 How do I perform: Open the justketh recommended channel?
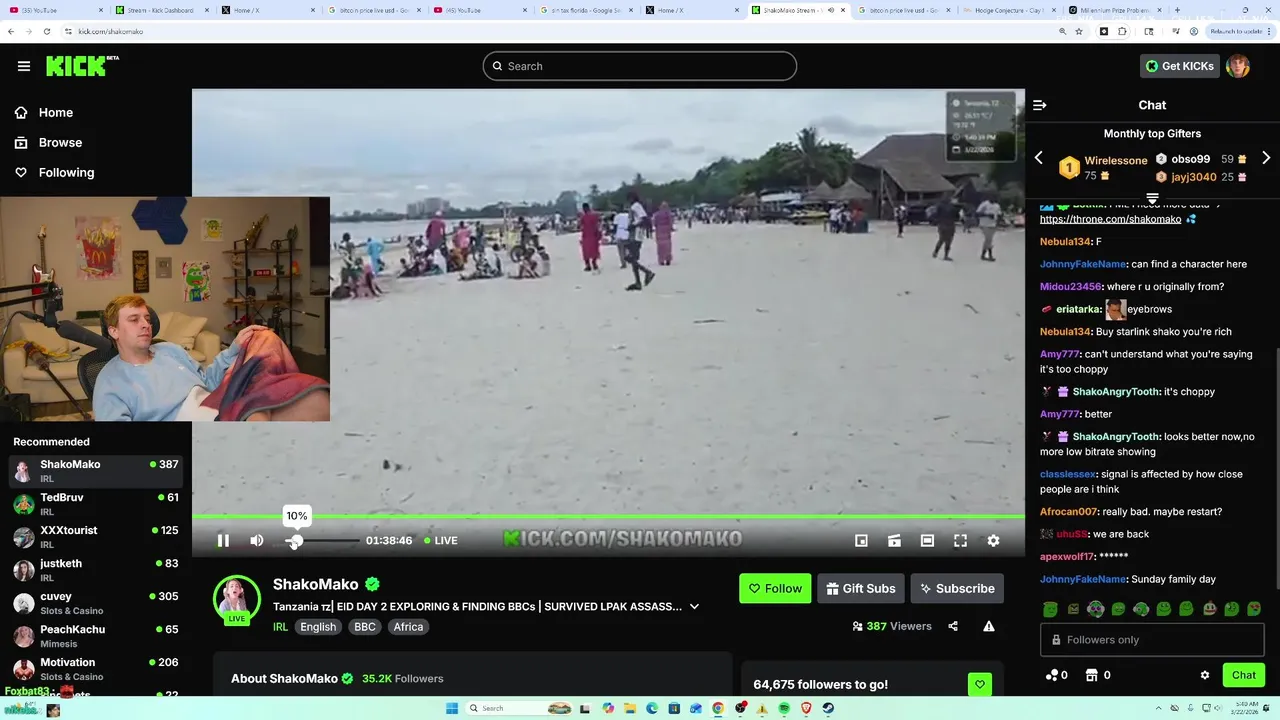point(96,570)
